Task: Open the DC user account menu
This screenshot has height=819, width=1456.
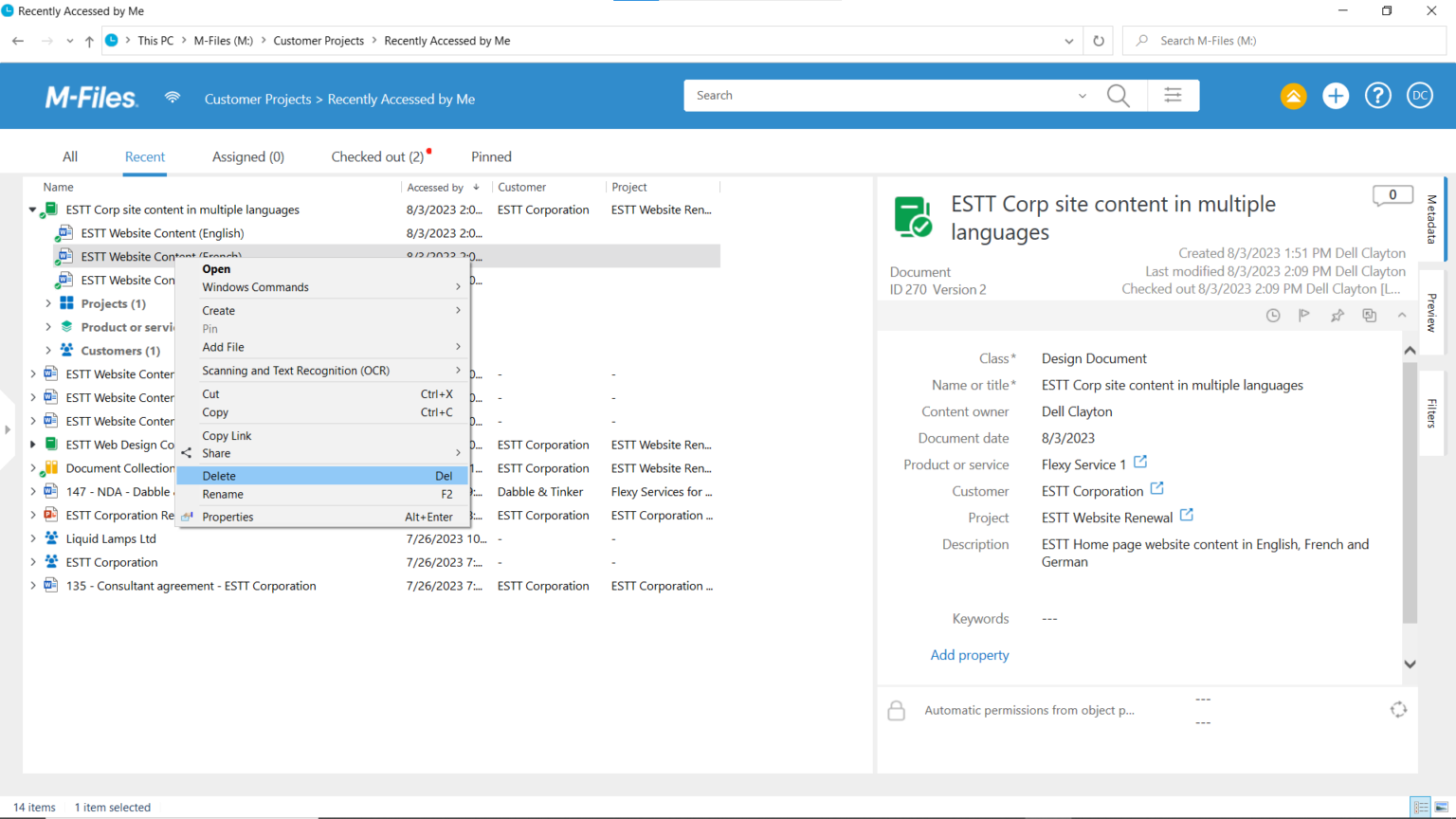Action: (1419, 95)
